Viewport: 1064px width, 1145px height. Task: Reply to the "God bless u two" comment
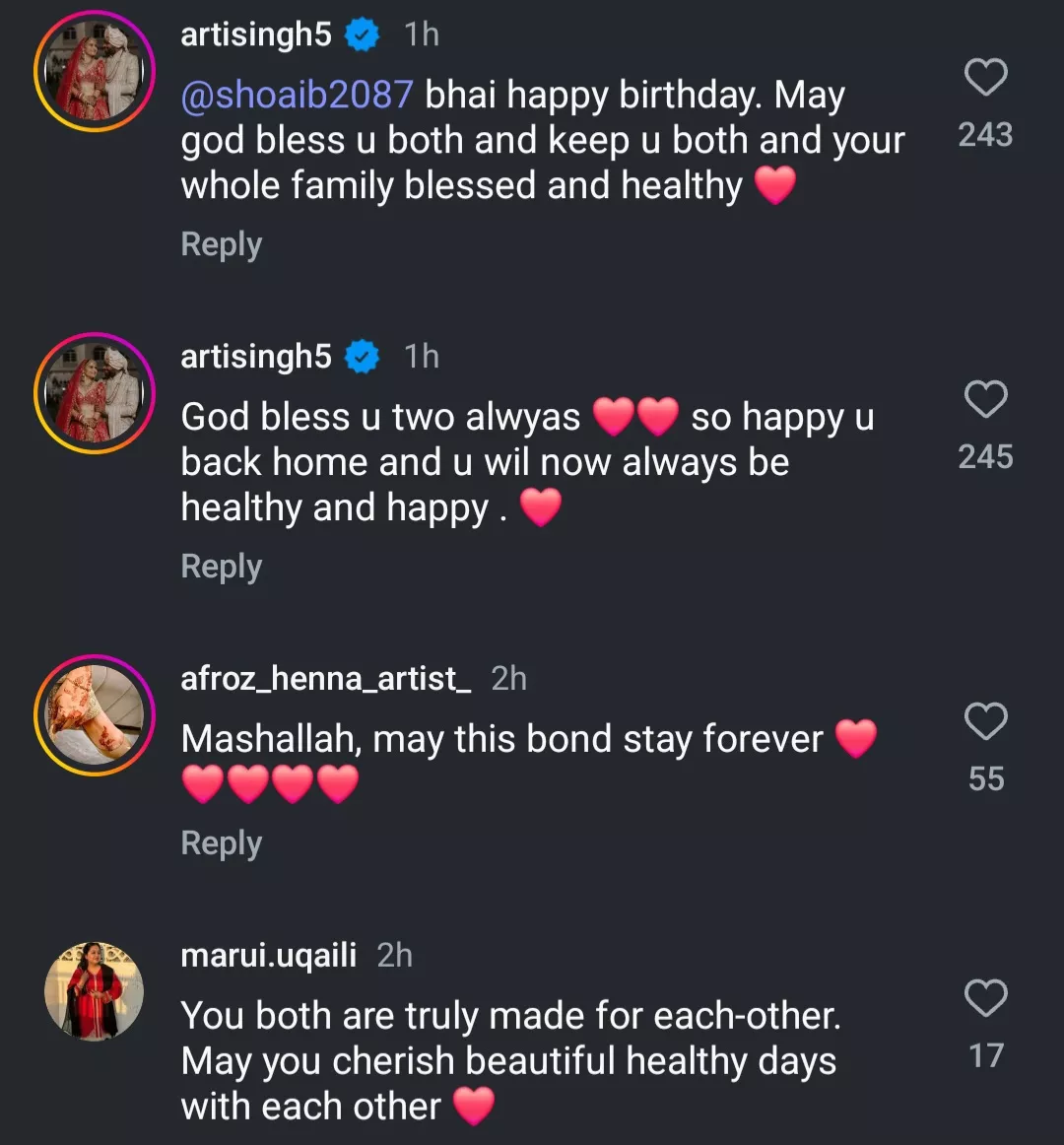click(x=222, y=567)
